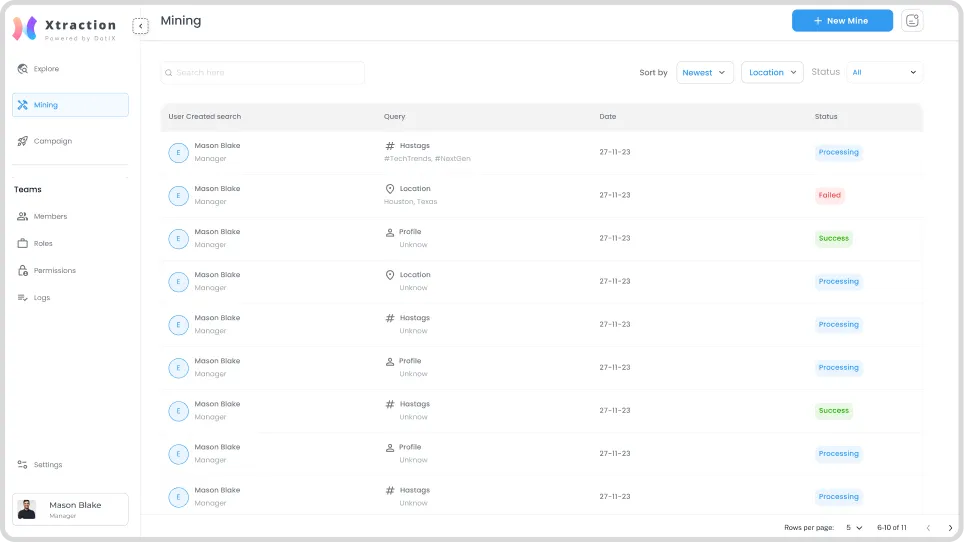Click the avatar in the #TechTrends row
This screenshot has width=964, height=542.
(x=178, y=152)
